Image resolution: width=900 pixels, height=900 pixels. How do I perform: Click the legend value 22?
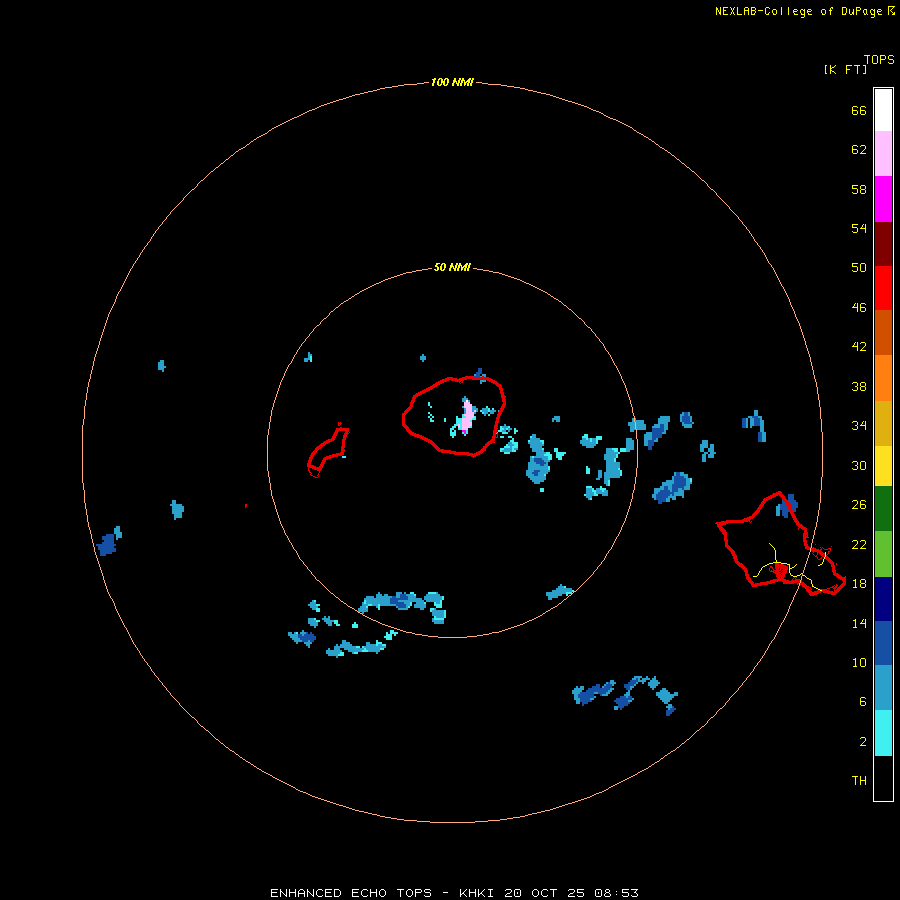click(859, 544)
